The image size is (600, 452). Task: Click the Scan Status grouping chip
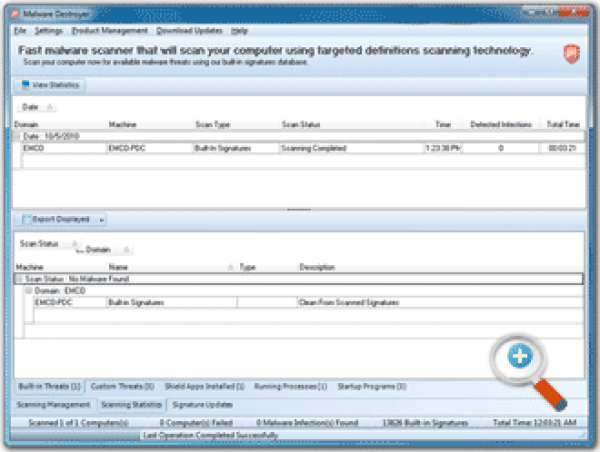click(x=48, y=244)
